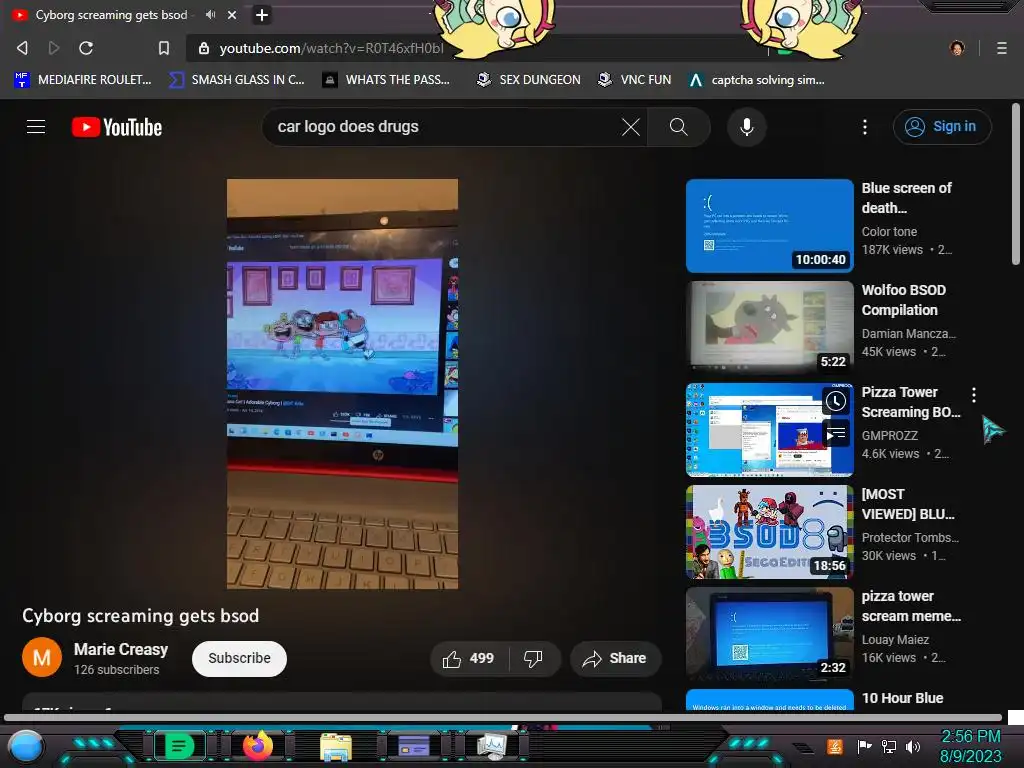1024x768 pixels.
Task: Open the volume icon in the tray
Action: click(913, 746)
